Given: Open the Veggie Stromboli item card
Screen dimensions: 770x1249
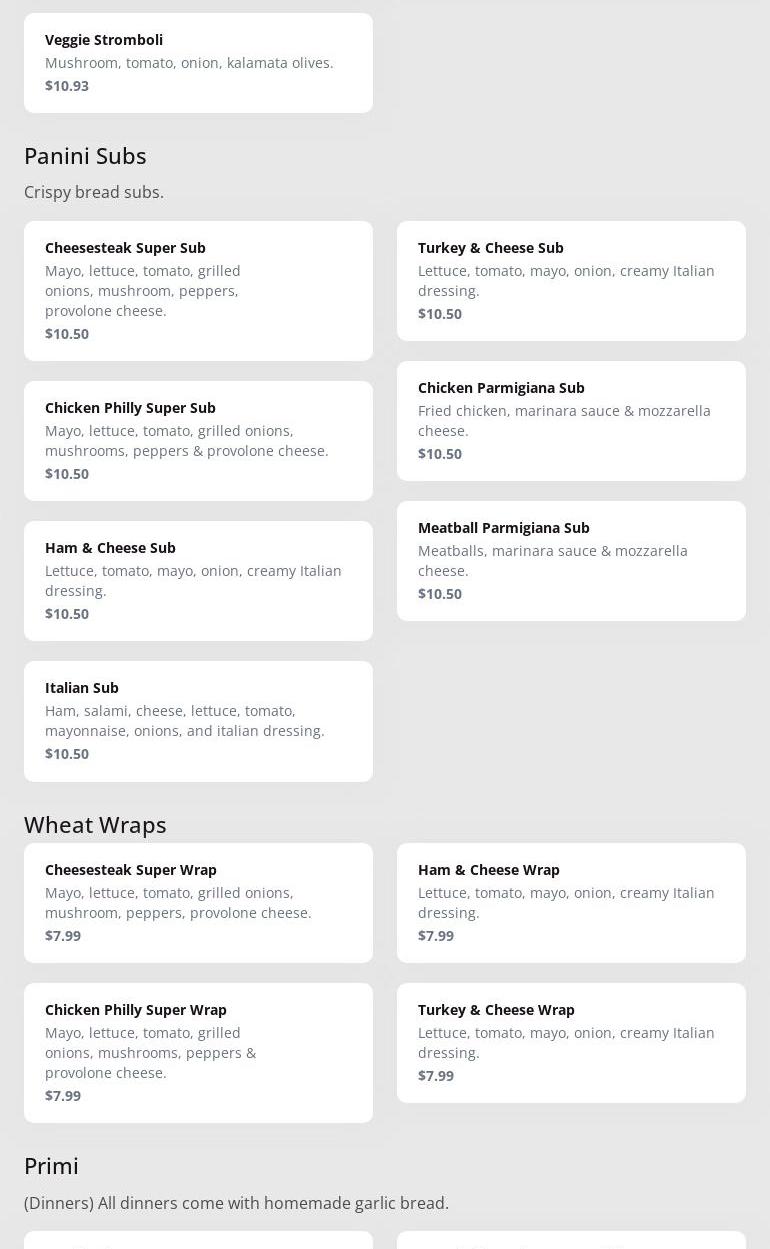Looking at the screenshot, I should click(198, 62).
